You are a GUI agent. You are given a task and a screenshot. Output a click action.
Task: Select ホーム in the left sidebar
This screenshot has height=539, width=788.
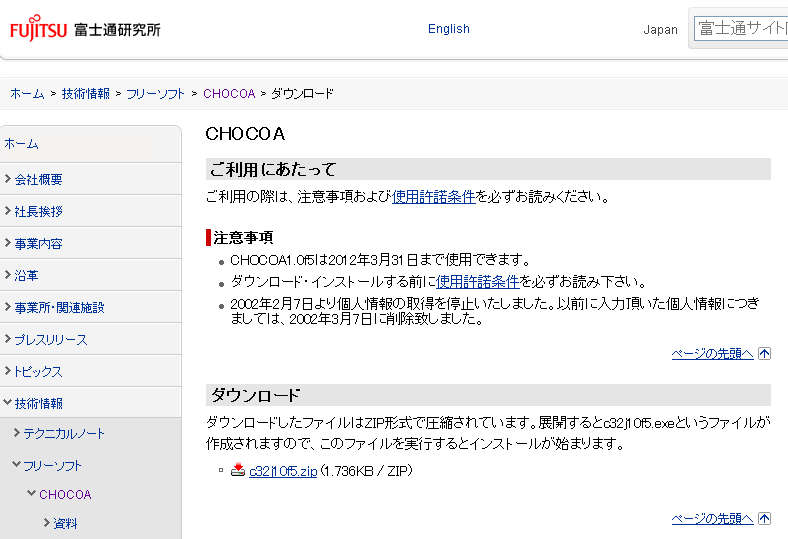click(22, 144)
